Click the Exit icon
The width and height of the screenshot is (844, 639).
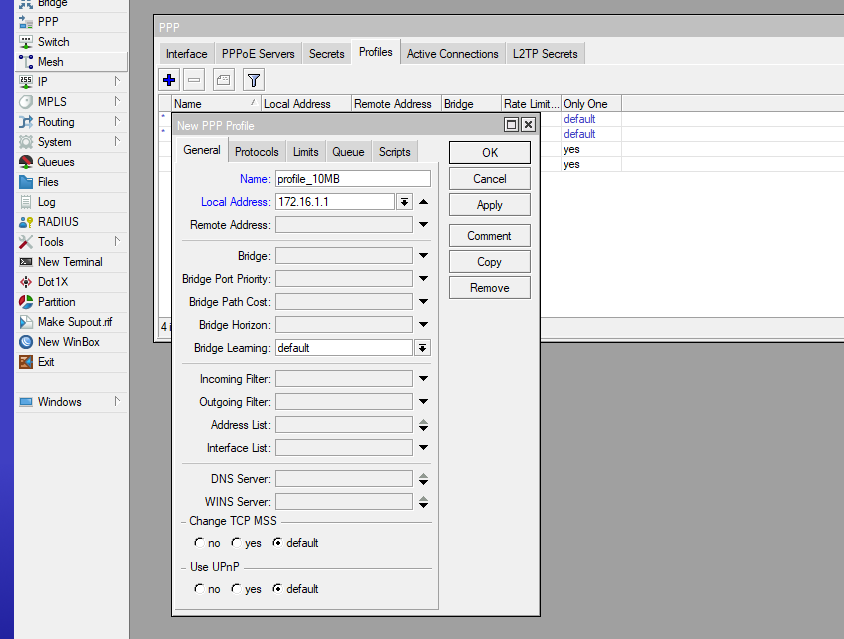coord(26,362)
